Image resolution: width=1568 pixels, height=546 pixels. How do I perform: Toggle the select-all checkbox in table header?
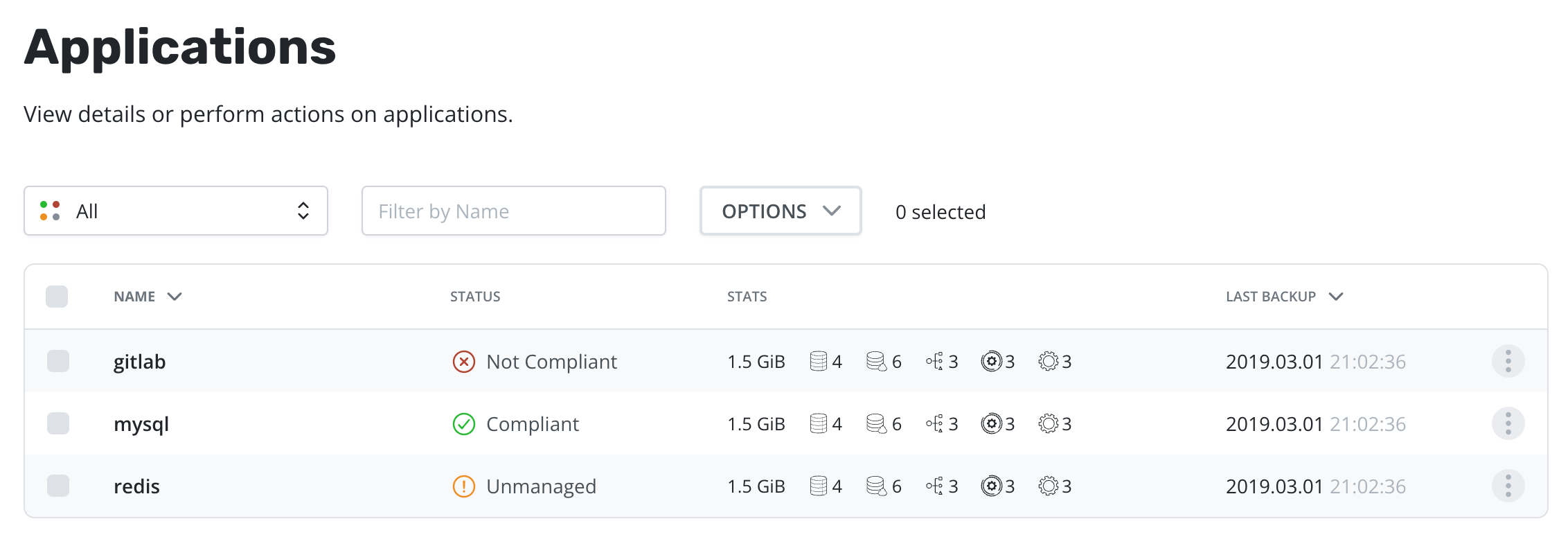click(57, 297)
